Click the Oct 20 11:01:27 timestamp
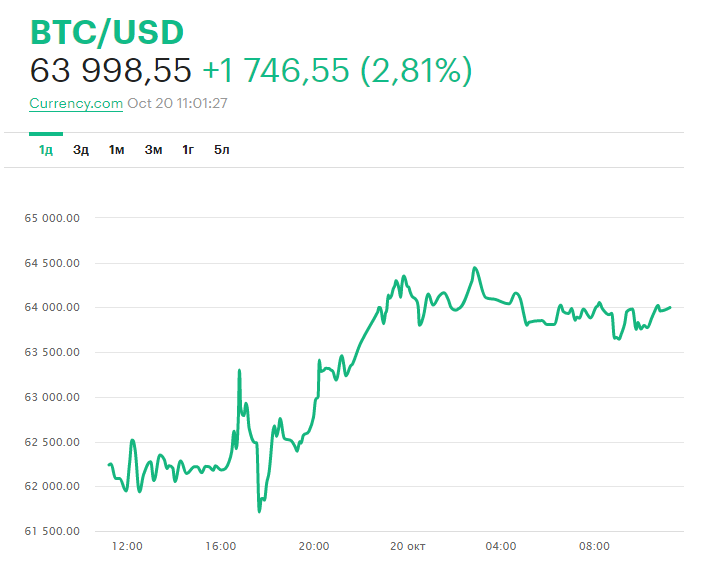713x577 pixels. (177, 103)
